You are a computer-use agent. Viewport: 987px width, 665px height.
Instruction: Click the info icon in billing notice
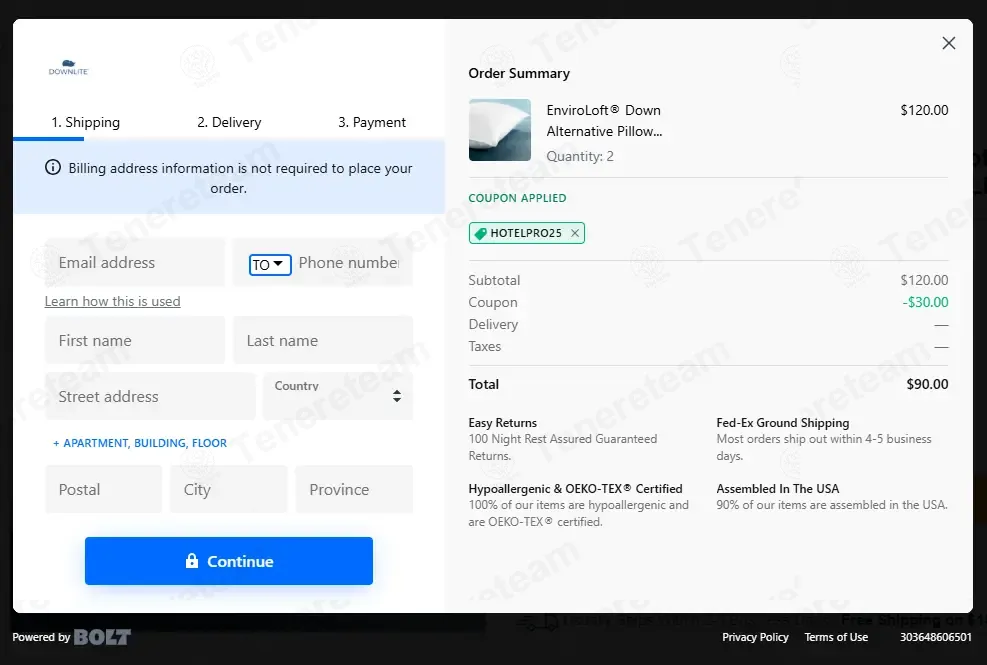click(x=53, y=168)
